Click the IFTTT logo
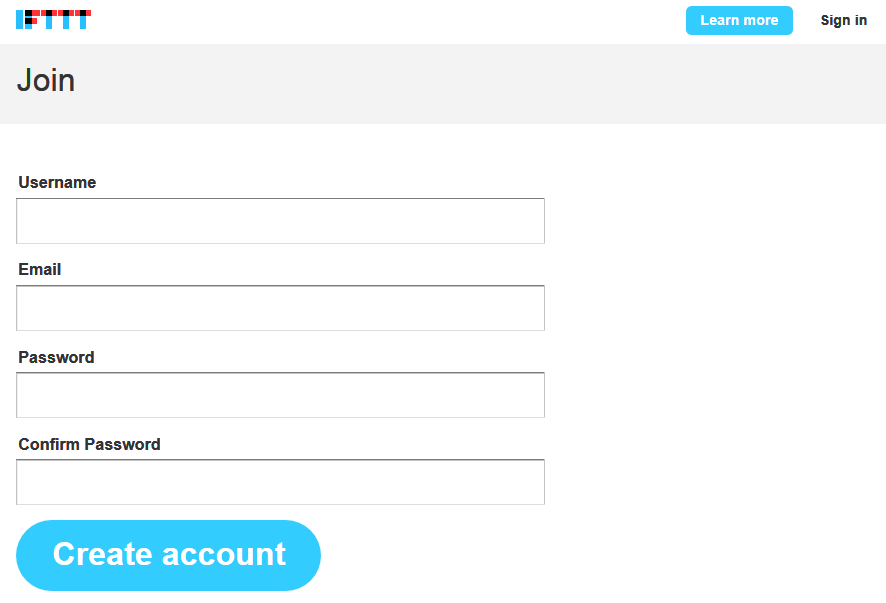This screenshot has width=886, height=603. pos(53,19)
